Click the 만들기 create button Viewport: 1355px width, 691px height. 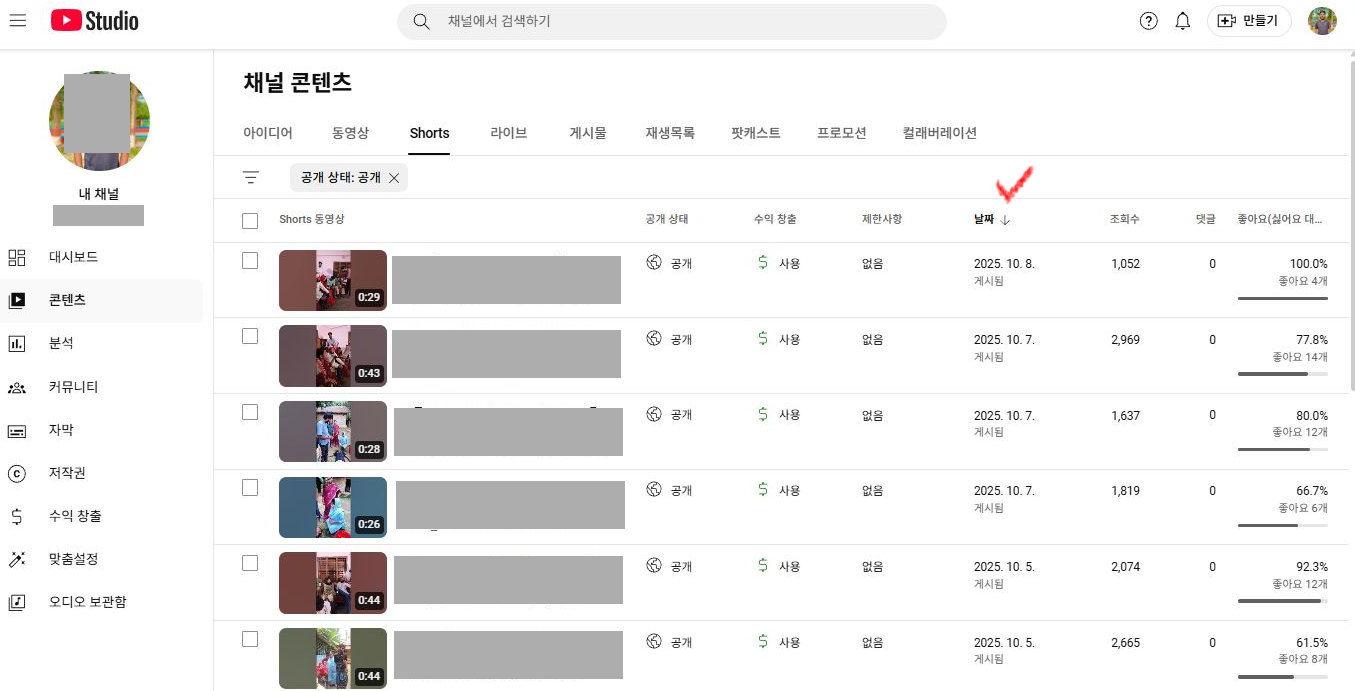pyautogui.click(x=1249, y=21)
